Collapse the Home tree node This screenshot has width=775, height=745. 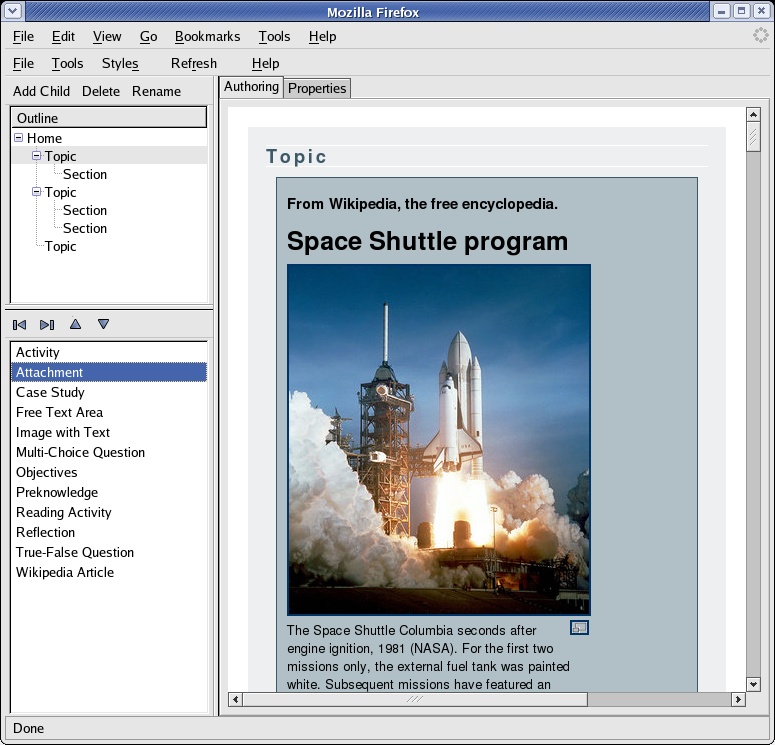tap(18, 137)
